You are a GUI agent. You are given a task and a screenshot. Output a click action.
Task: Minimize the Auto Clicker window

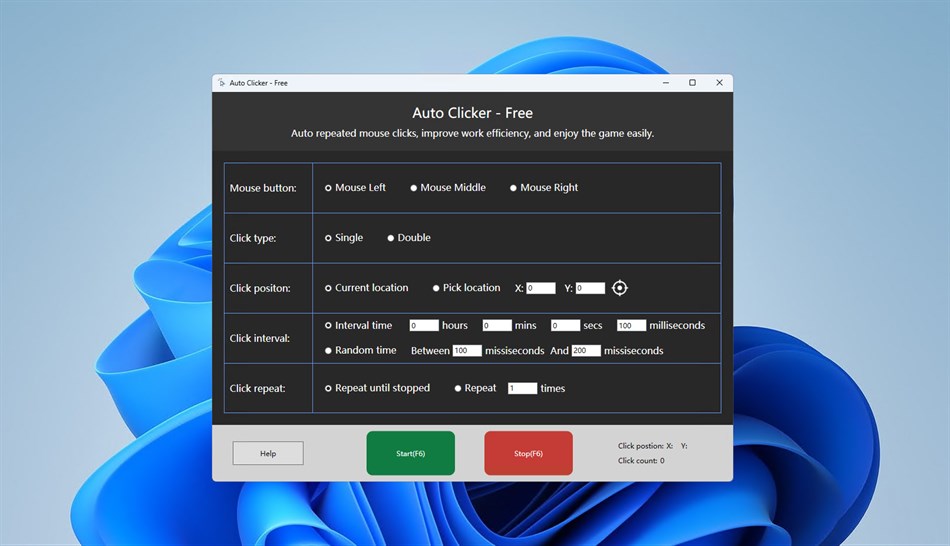(x=666, y=83)
